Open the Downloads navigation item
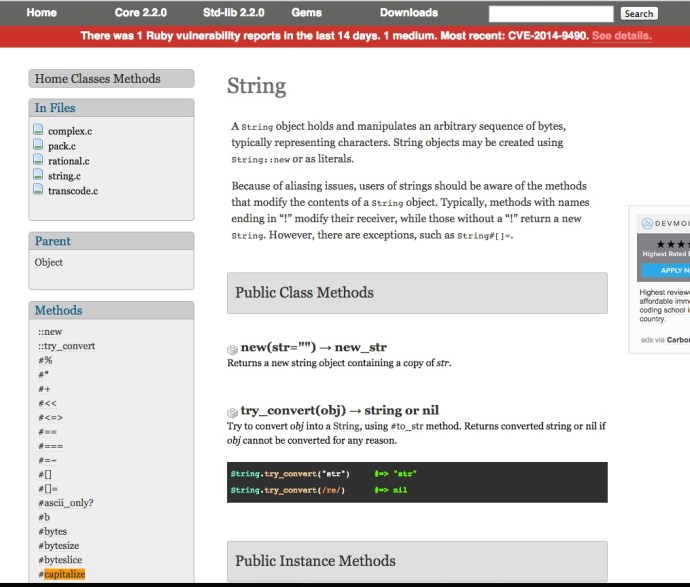Screen dimensions: 690x587 point(408,13)
